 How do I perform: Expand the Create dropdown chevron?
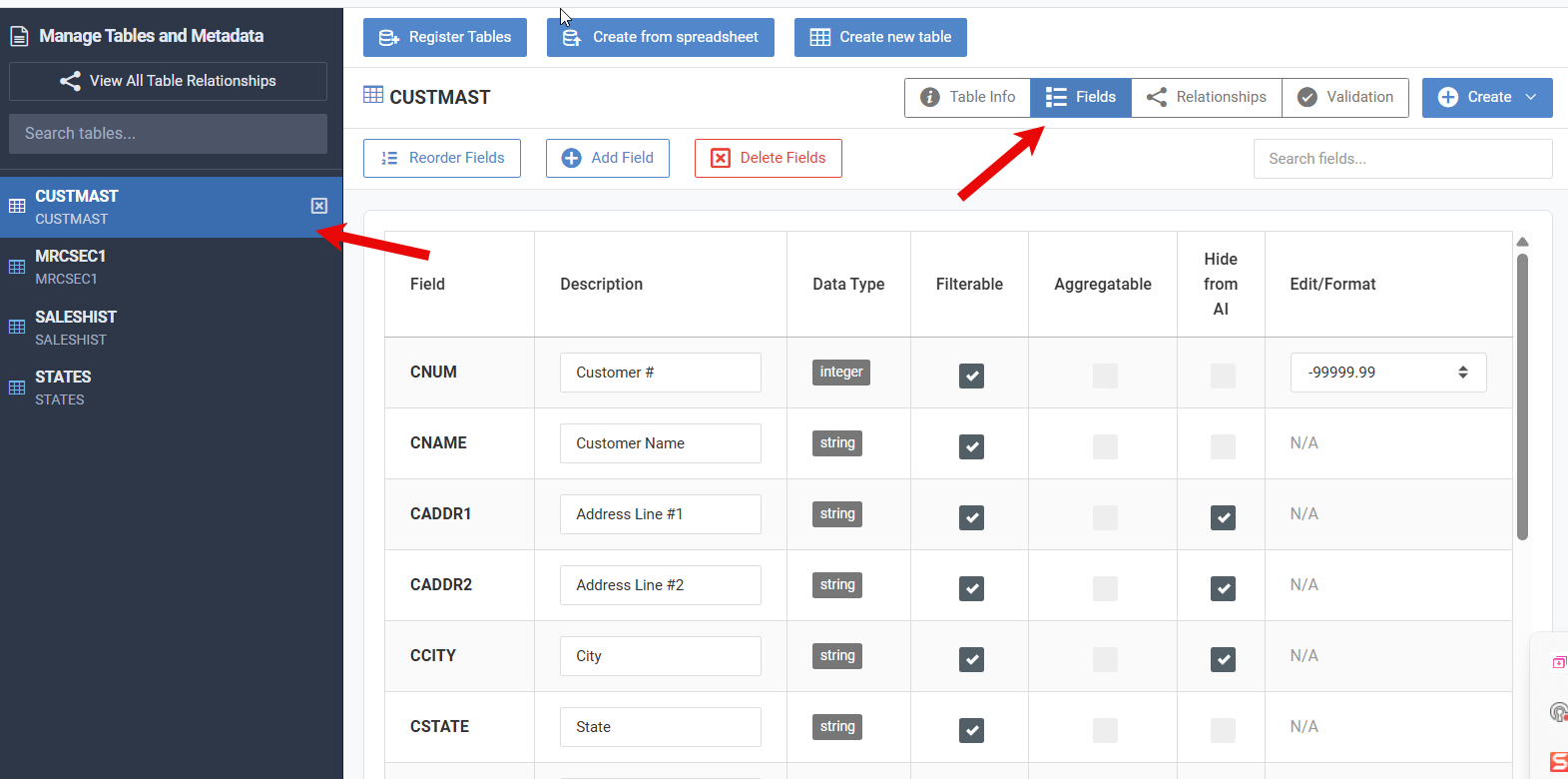[x=1532, y=97]
